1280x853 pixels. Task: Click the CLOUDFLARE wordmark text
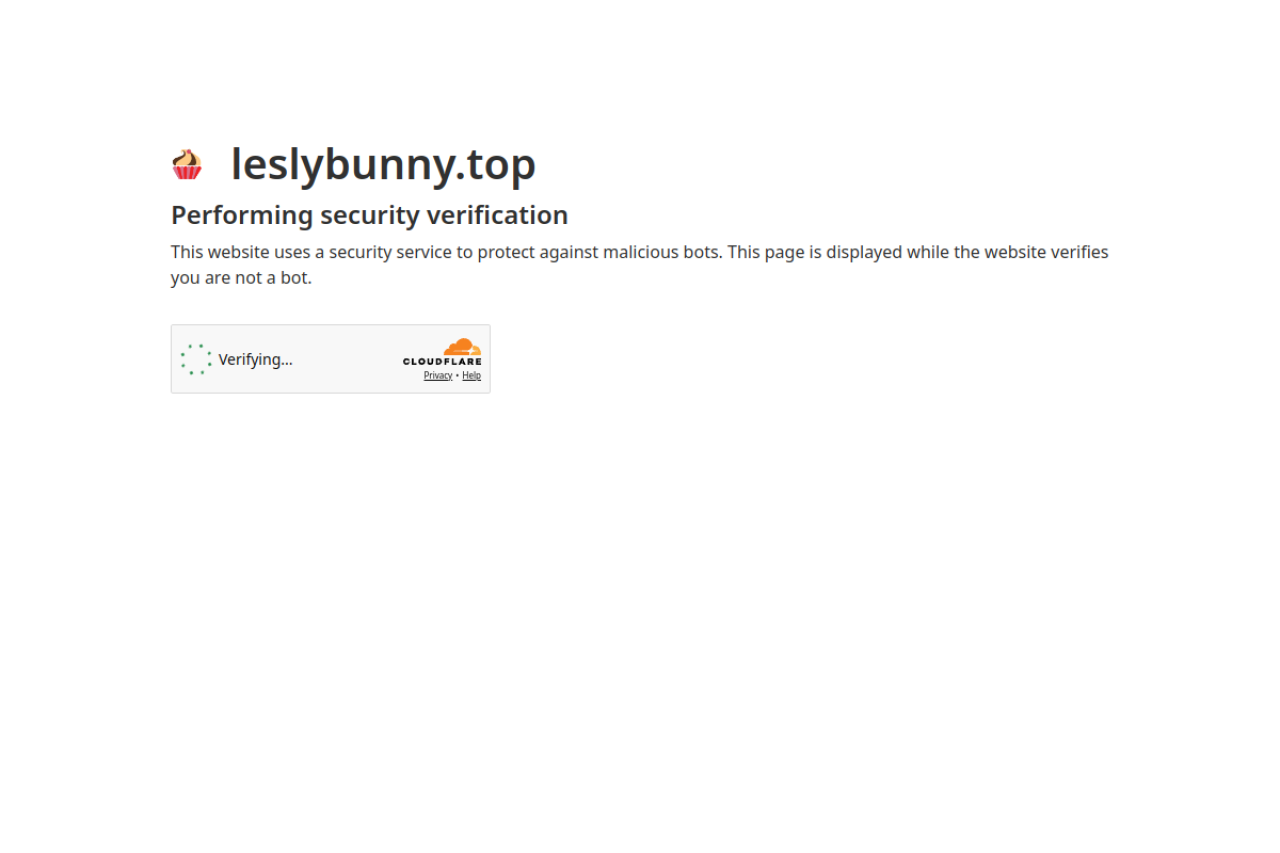coord(442,362)
